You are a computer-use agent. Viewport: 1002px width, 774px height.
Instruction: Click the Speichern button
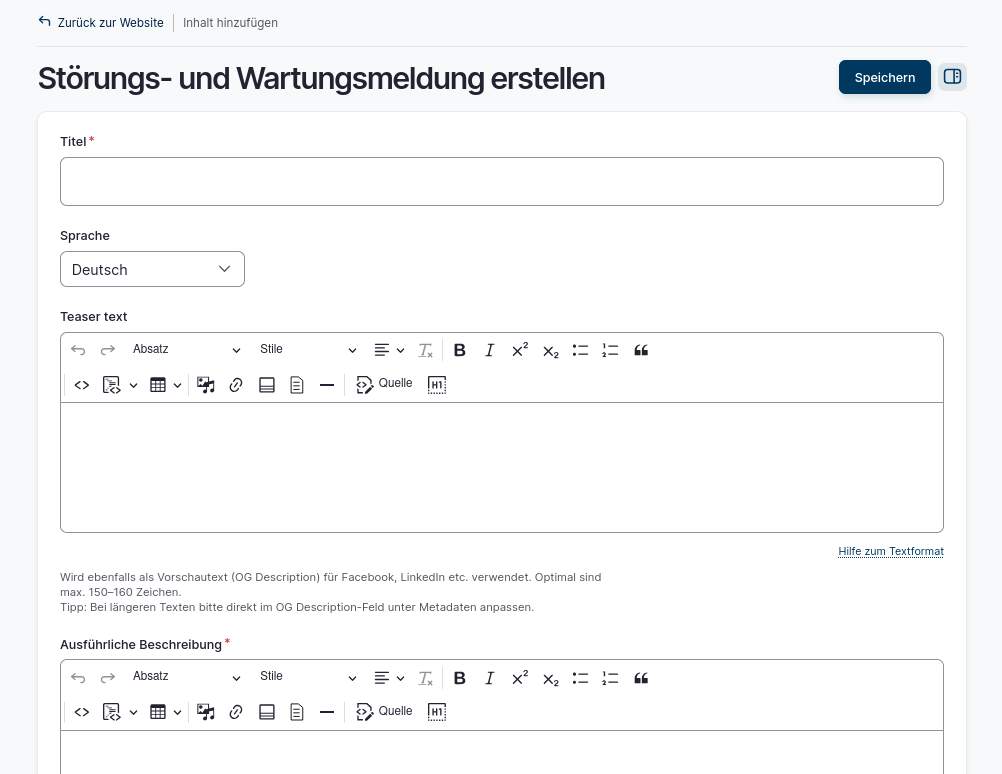click(x=884, y=77)
